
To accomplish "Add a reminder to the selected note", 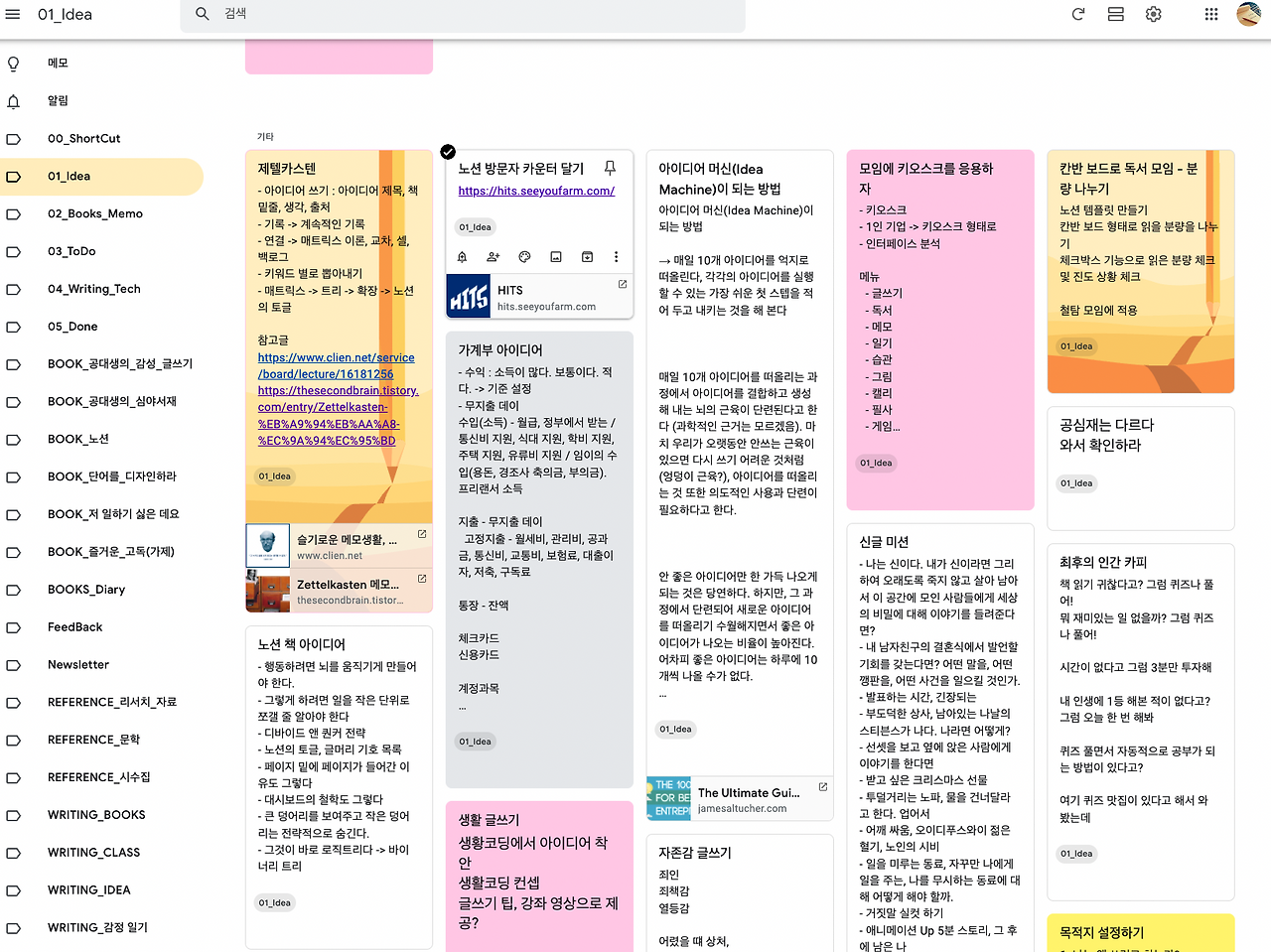I will tap(462, 257).
